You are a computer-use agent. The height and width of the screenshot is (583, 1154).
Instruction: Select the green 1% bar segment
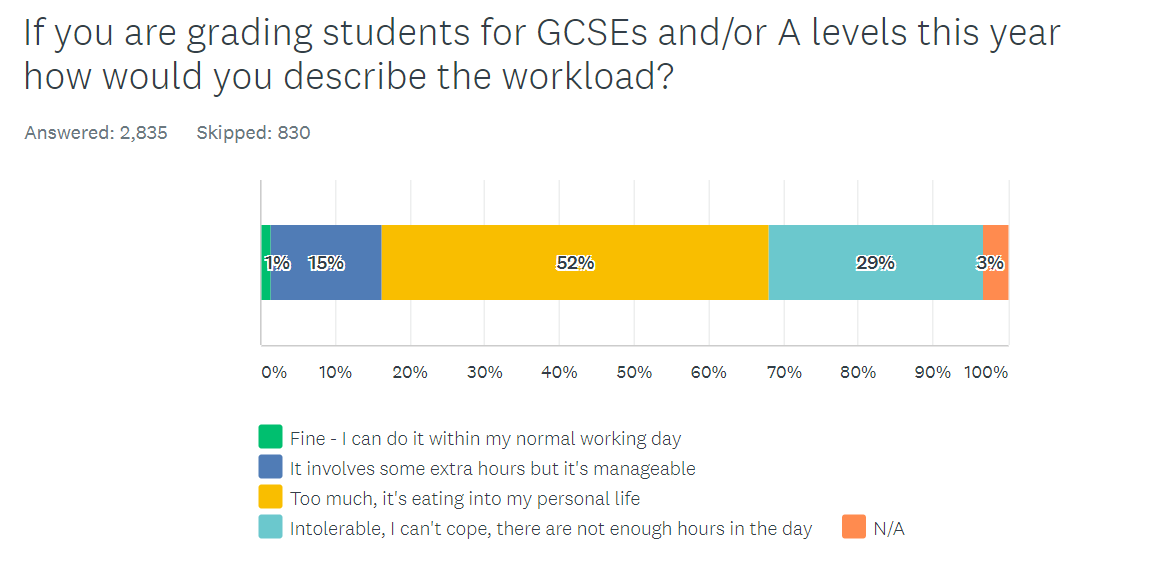pyautogui.click(x=266, y=263)
